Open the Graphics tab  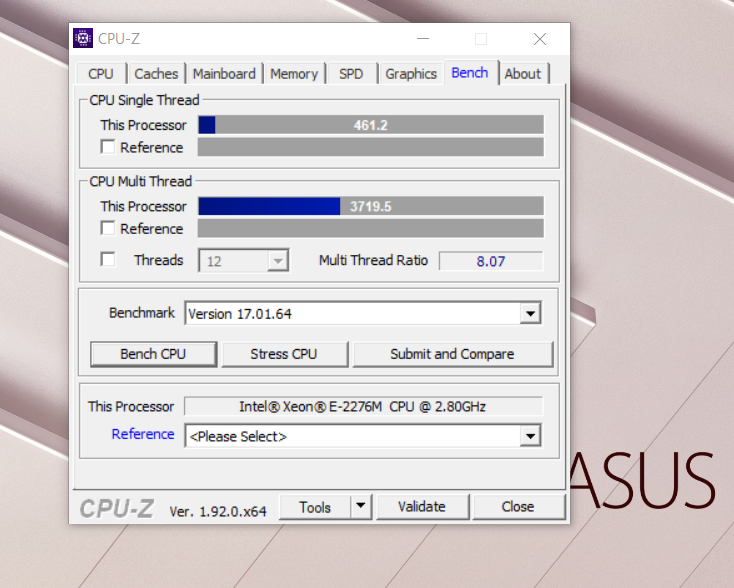pos(411,74)
